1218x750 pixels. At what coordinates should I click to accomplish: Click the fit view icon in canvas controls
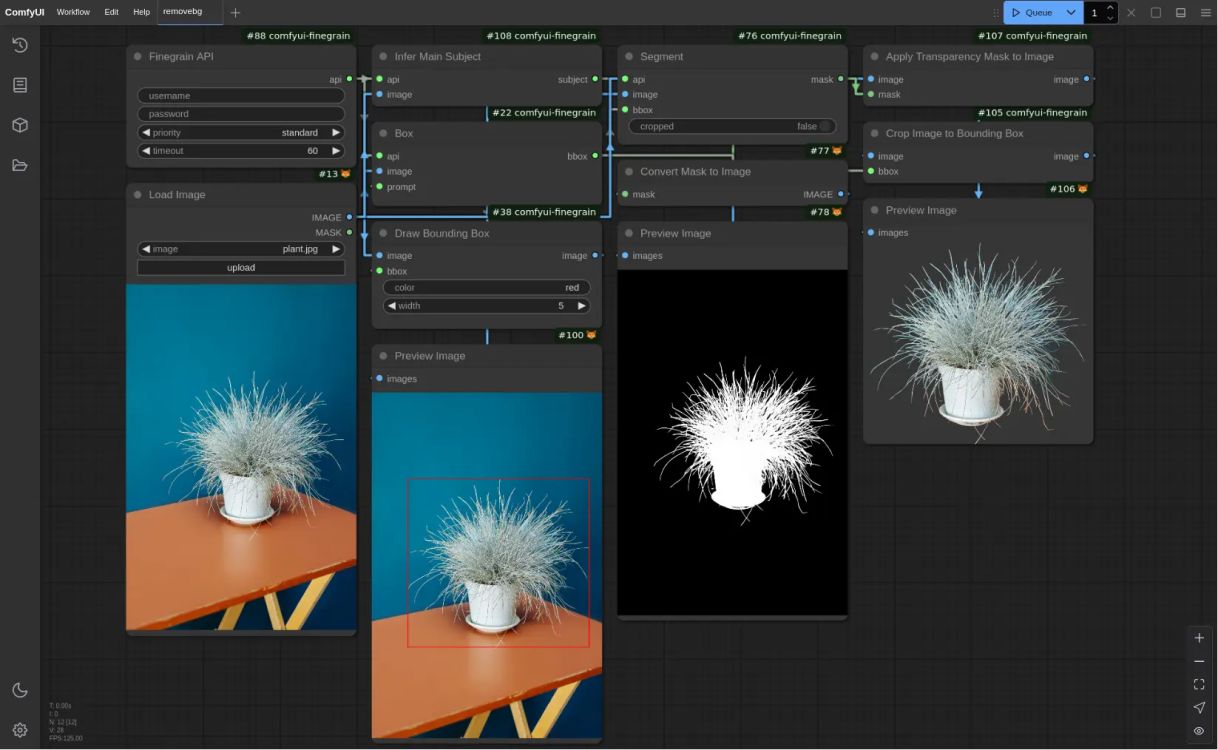tap(1199, 685)
